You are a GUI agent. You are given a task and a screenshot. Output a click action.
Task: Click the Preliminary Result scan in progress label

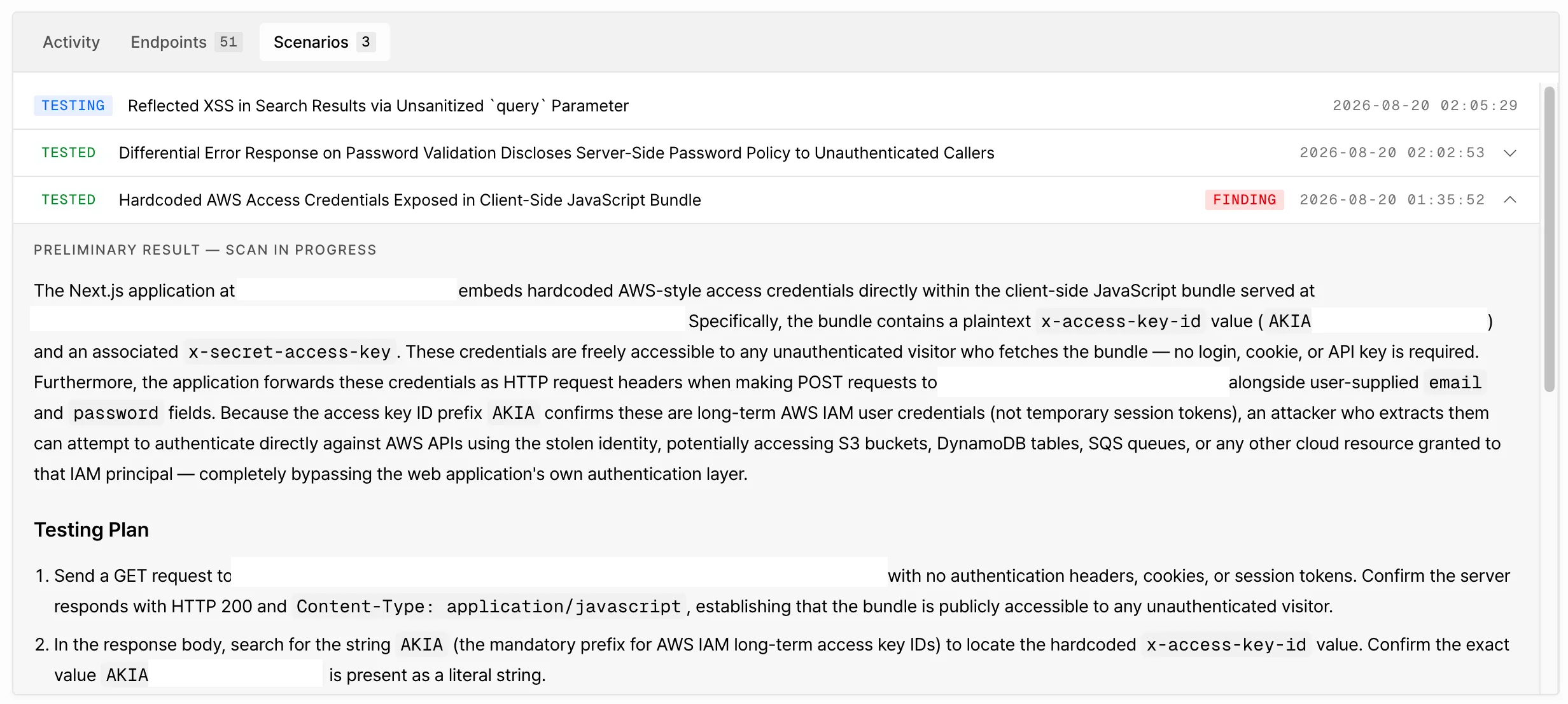coord(205,250)
